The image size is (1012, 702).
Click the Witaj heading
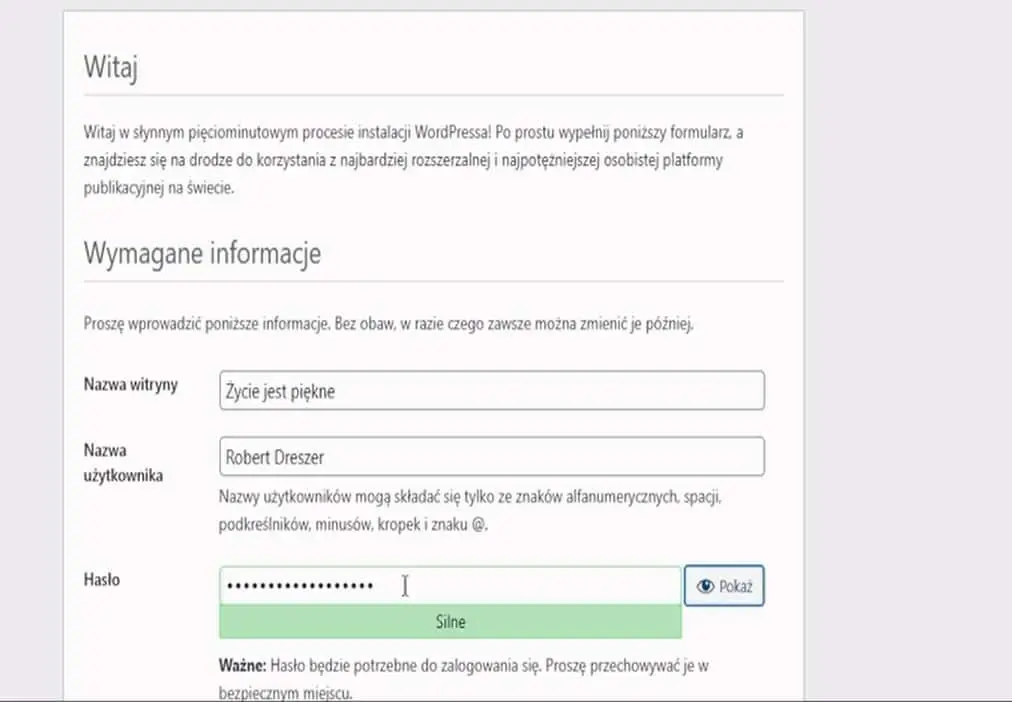coord(111,70)
